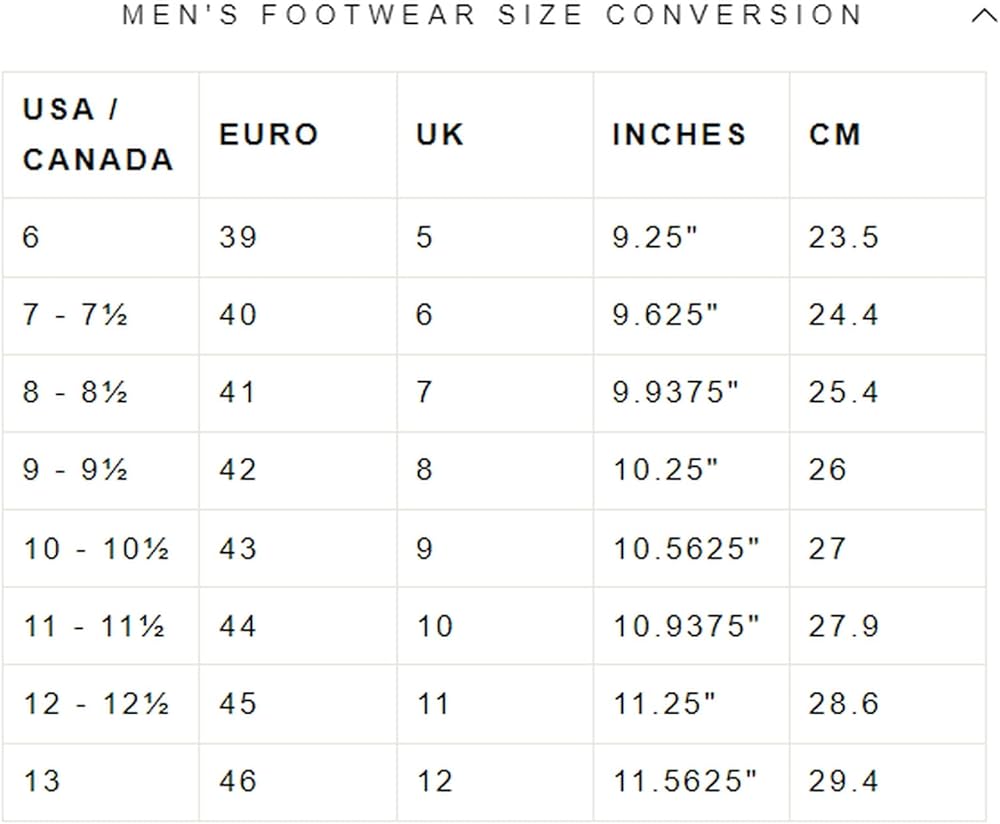Click the 12 - 12½ USA size cell
1000x824 pixels.
click(x=96, y=704)
